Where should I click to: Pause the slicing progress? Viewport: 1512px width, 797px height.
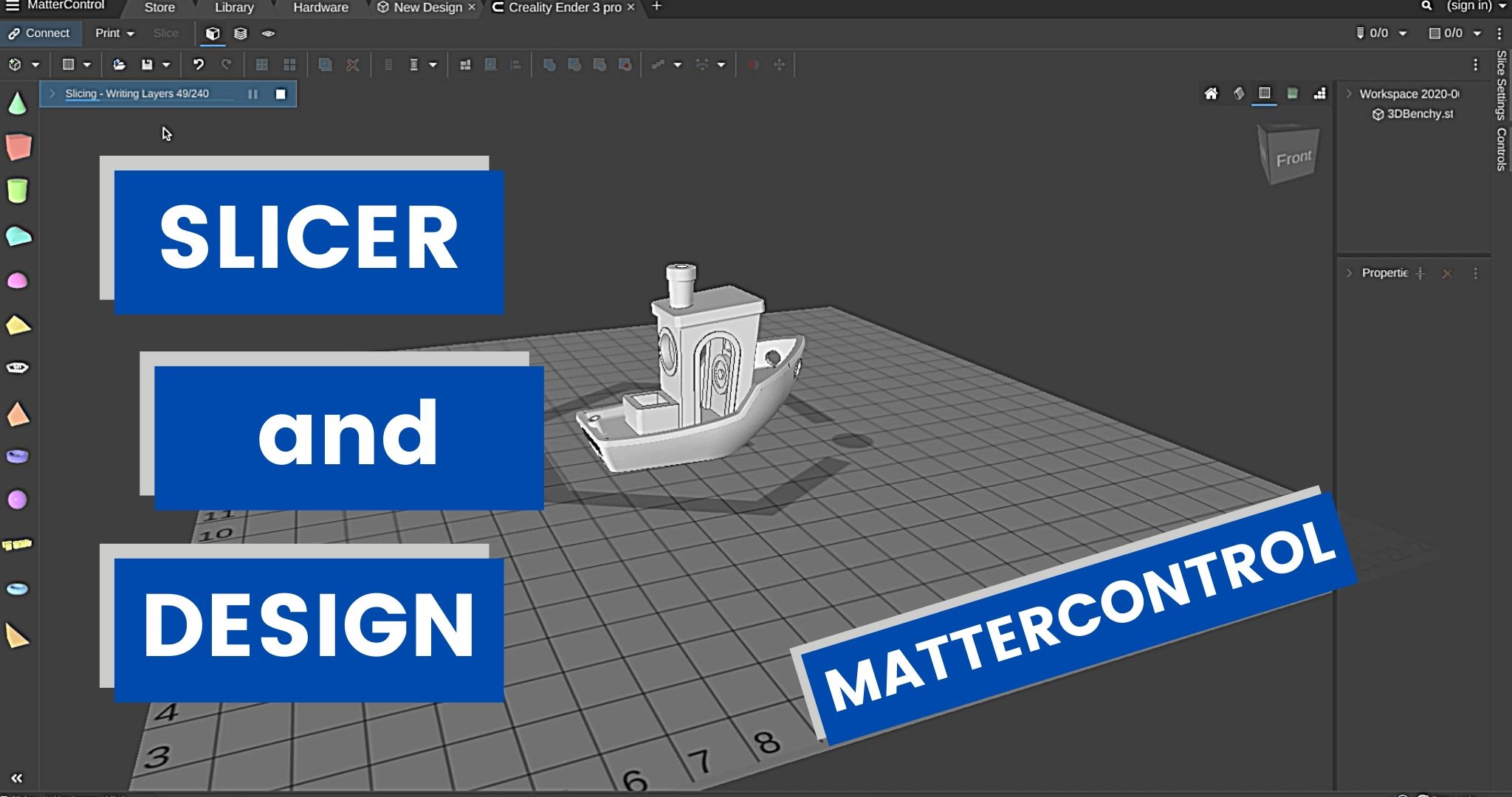pos(252,94)
